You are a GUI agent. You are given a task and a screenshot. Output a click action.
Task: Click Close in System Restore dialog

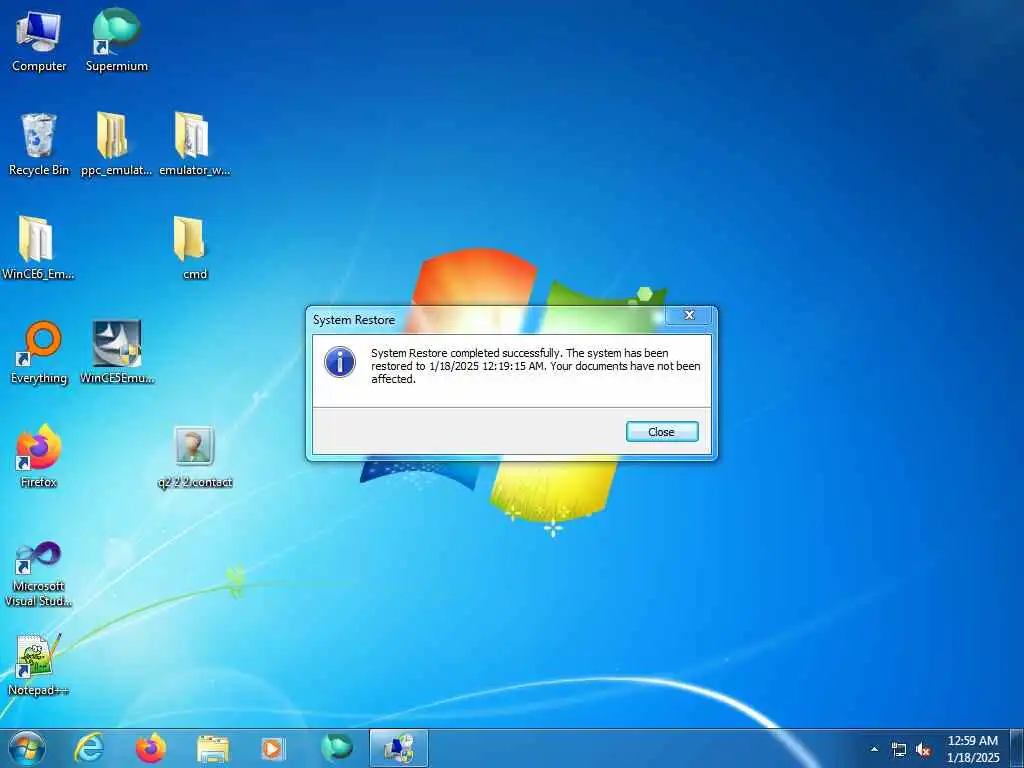pyautogui.click(x=662, y=432)
